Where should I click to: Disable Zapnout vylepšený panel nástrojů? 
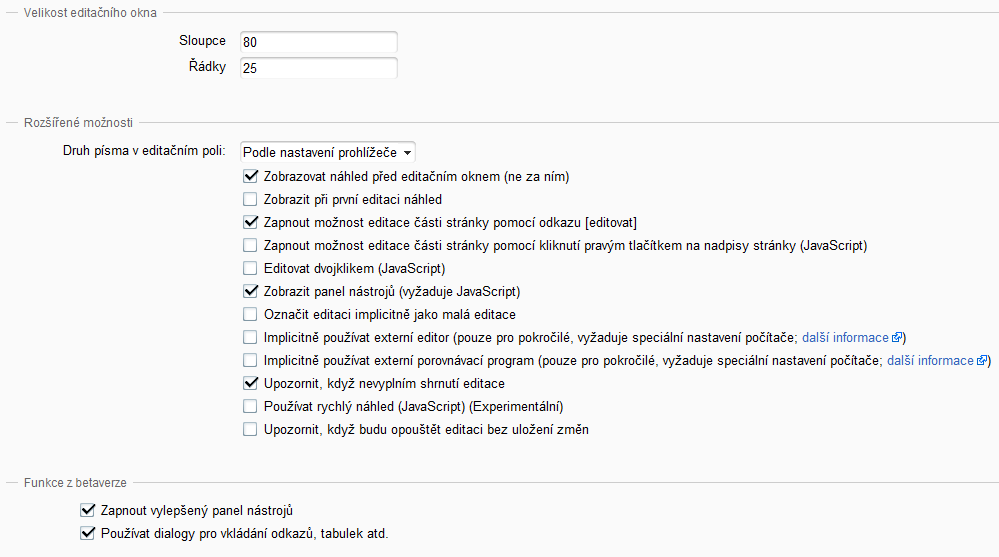(87, 510)
